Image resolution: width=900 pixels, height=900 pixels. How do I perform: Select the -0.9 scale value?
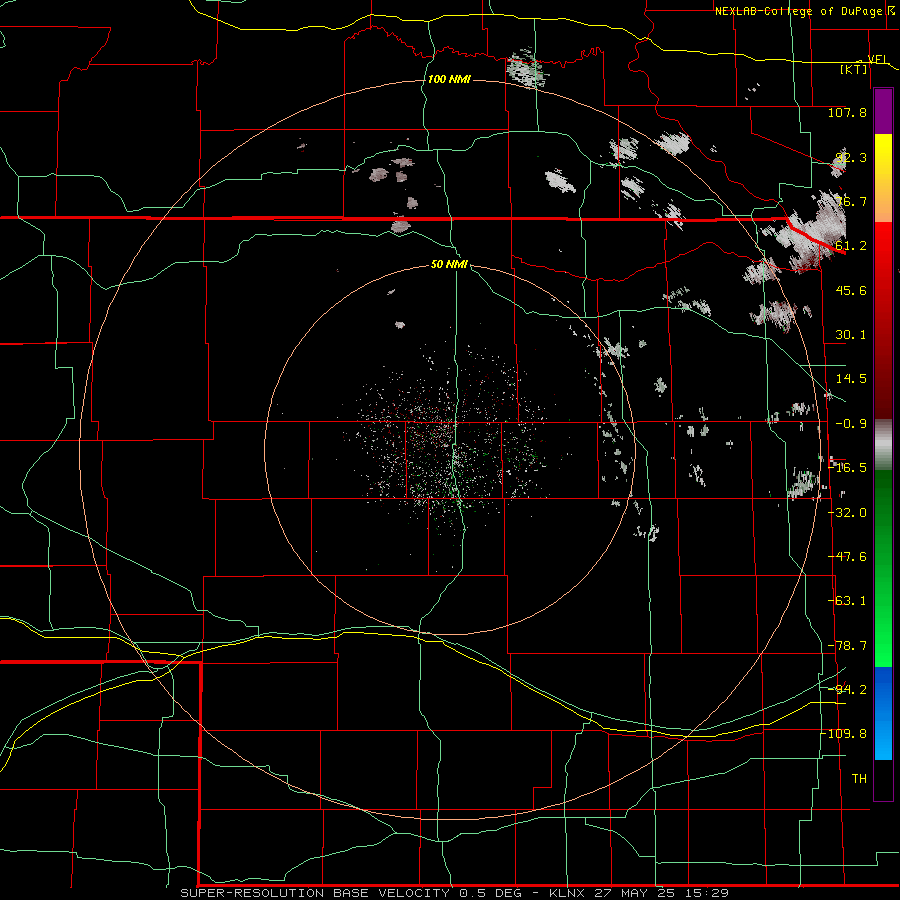851,424
